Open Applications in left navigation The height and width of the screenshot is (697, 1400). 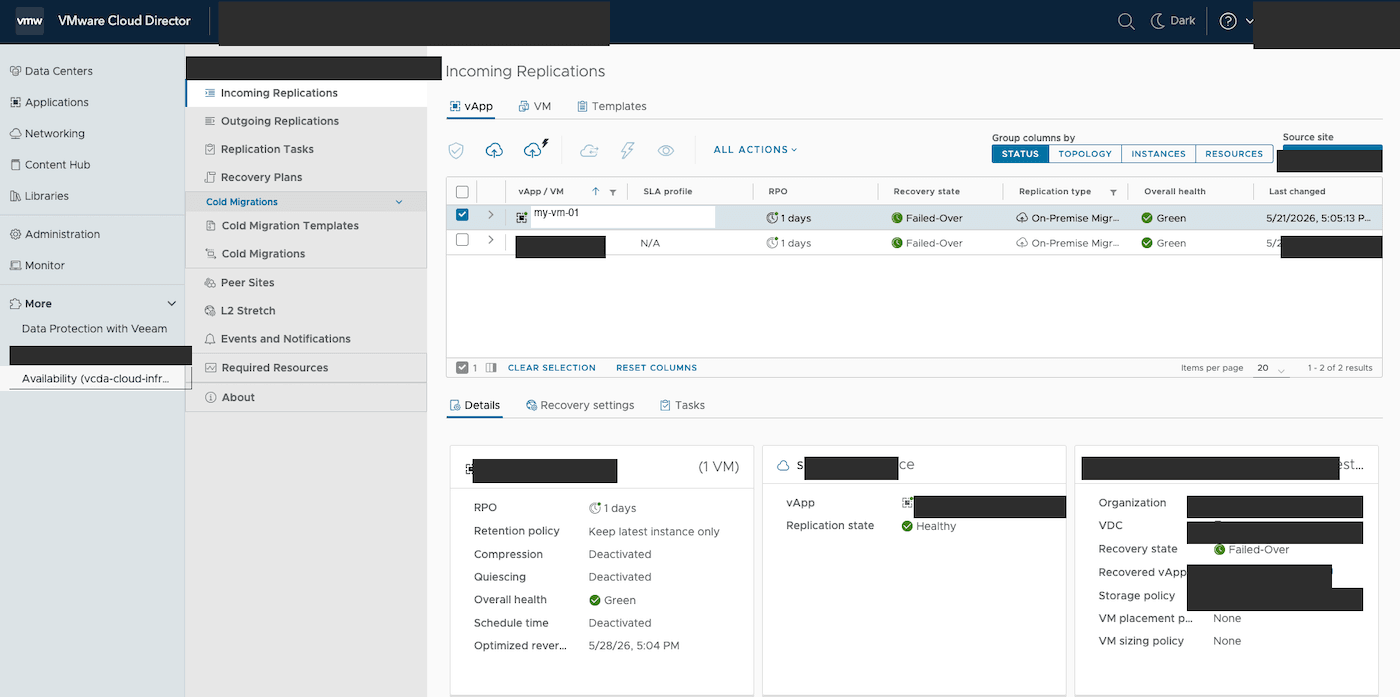tap(49, 102)
